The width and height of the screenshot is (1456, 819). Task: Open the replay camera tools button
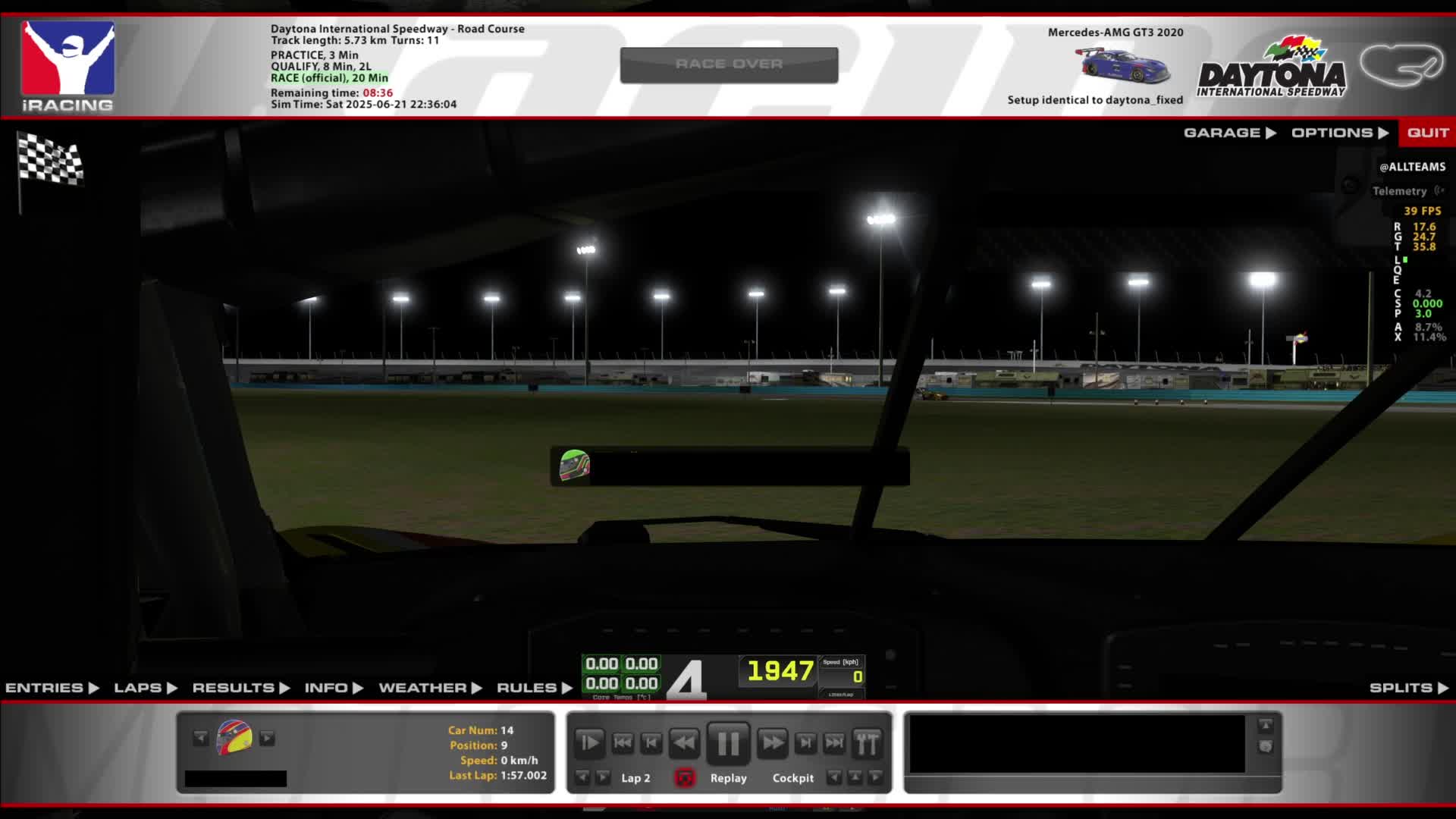tap(867, 743)
